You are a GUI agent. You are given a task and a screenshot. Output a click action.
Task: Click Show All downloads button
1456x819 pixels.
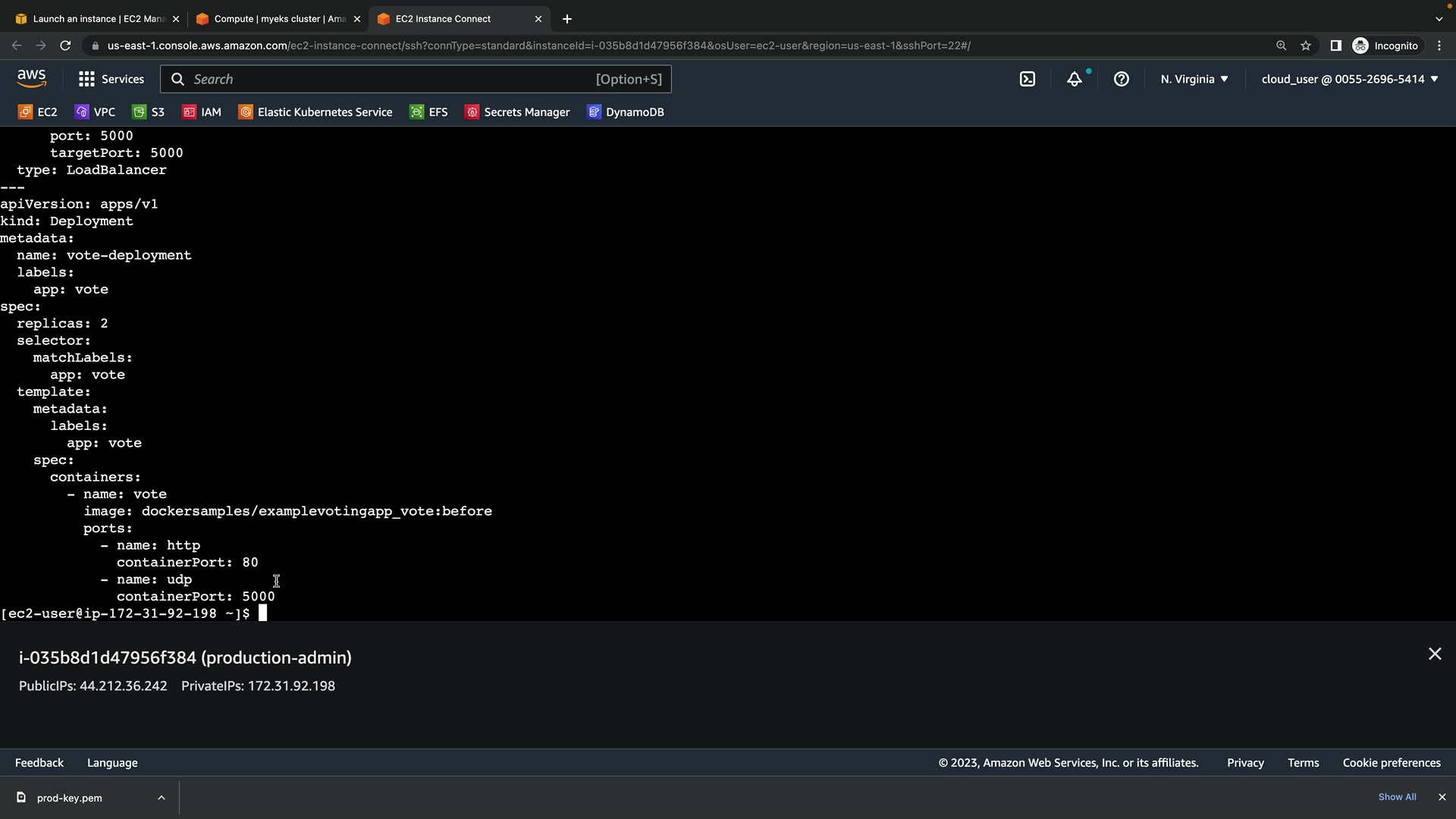point(1397,797)
